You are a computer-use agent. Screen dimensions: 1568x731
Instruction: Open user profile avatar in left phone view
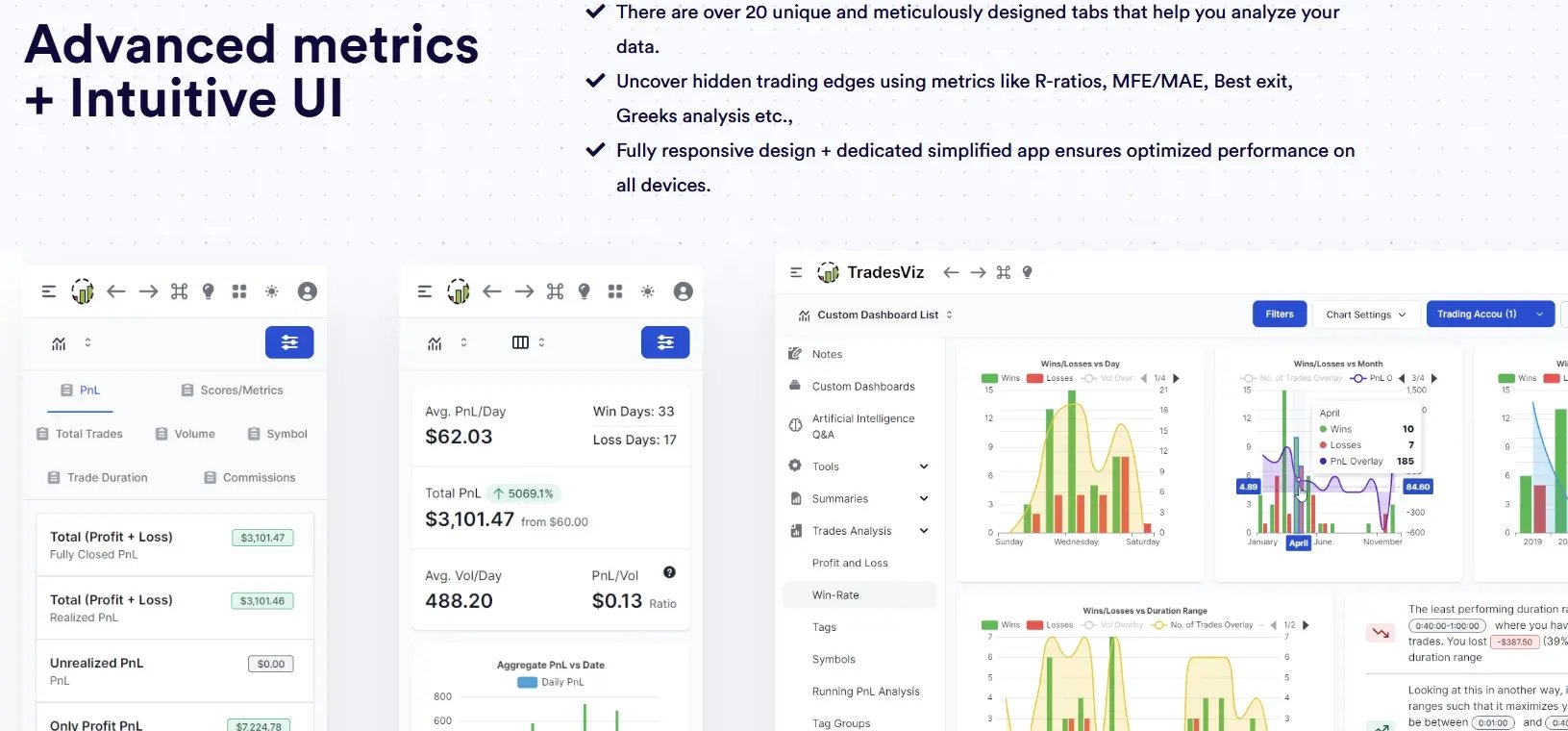click(x=308, y=291)
